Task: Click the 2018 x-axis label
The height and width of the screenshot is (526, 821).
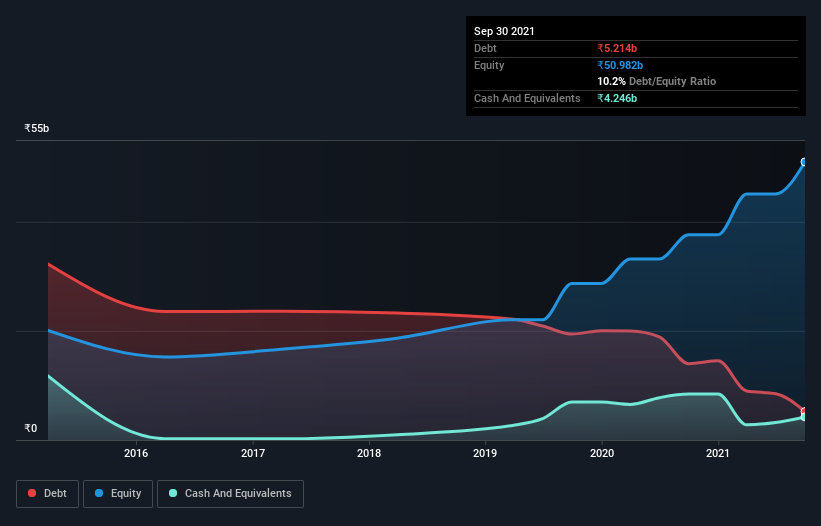Action: [x=369, y=453]
